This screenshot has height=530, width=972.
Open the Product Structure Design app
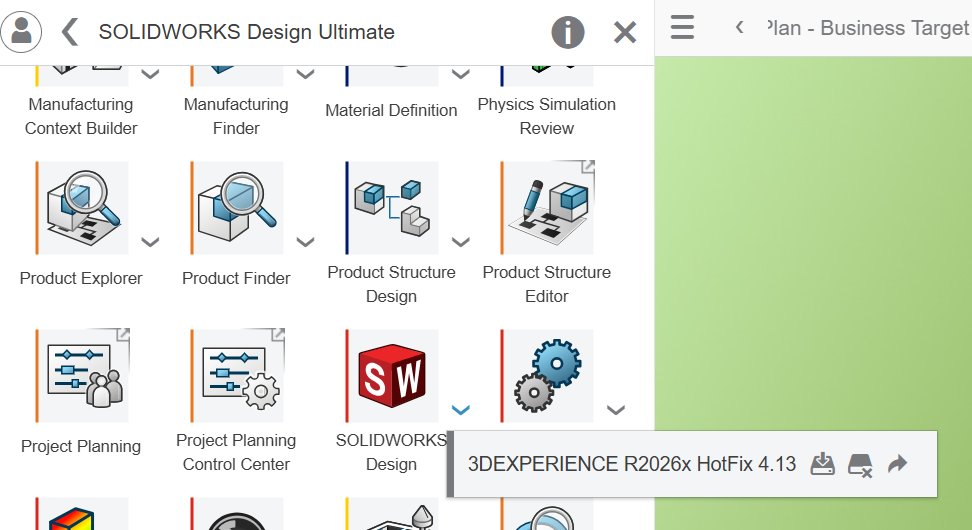point(392,208)
